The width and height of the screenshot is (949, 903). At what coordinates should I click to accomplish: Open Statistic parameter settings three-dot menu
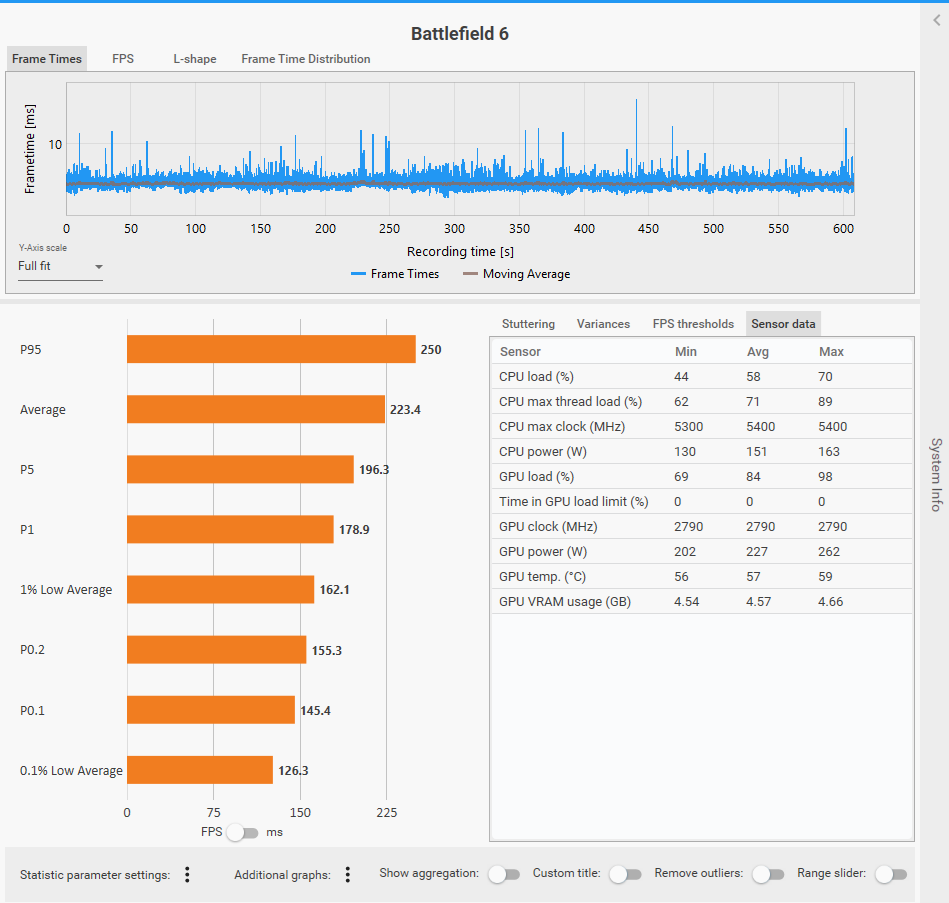[x=187, y=875]
